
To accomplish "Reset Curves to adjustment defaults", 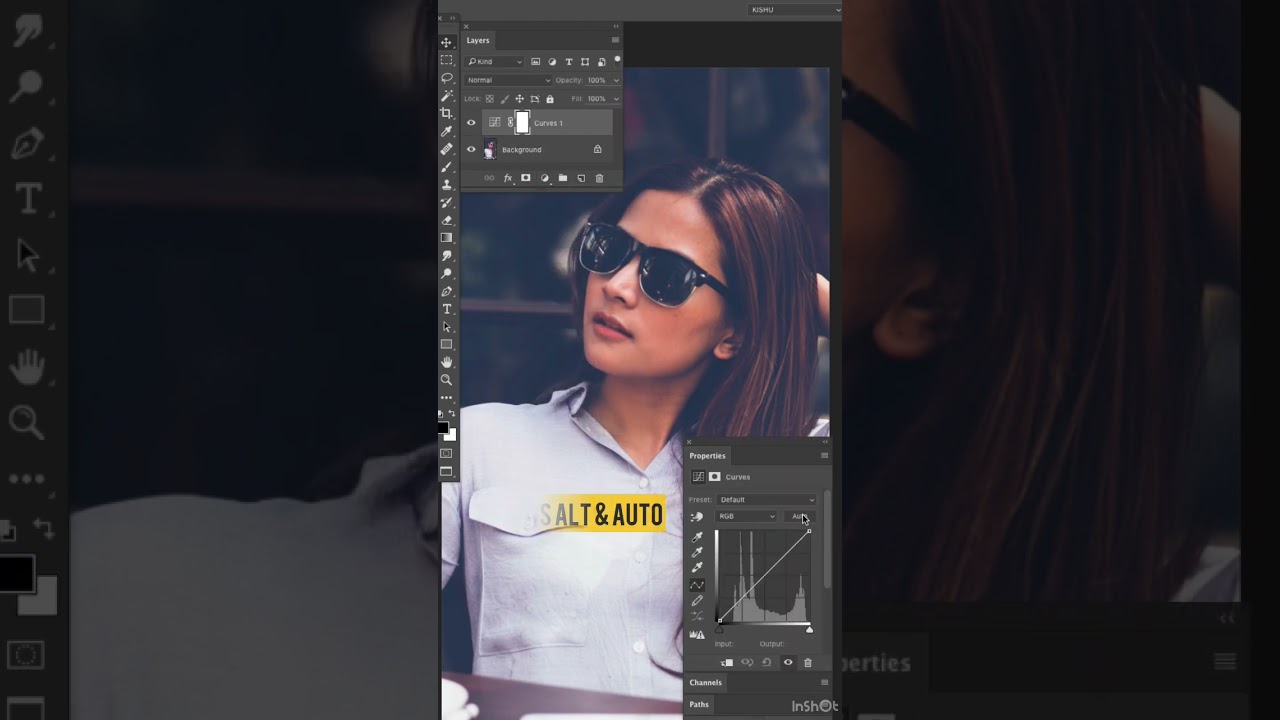I will point(767,662).
